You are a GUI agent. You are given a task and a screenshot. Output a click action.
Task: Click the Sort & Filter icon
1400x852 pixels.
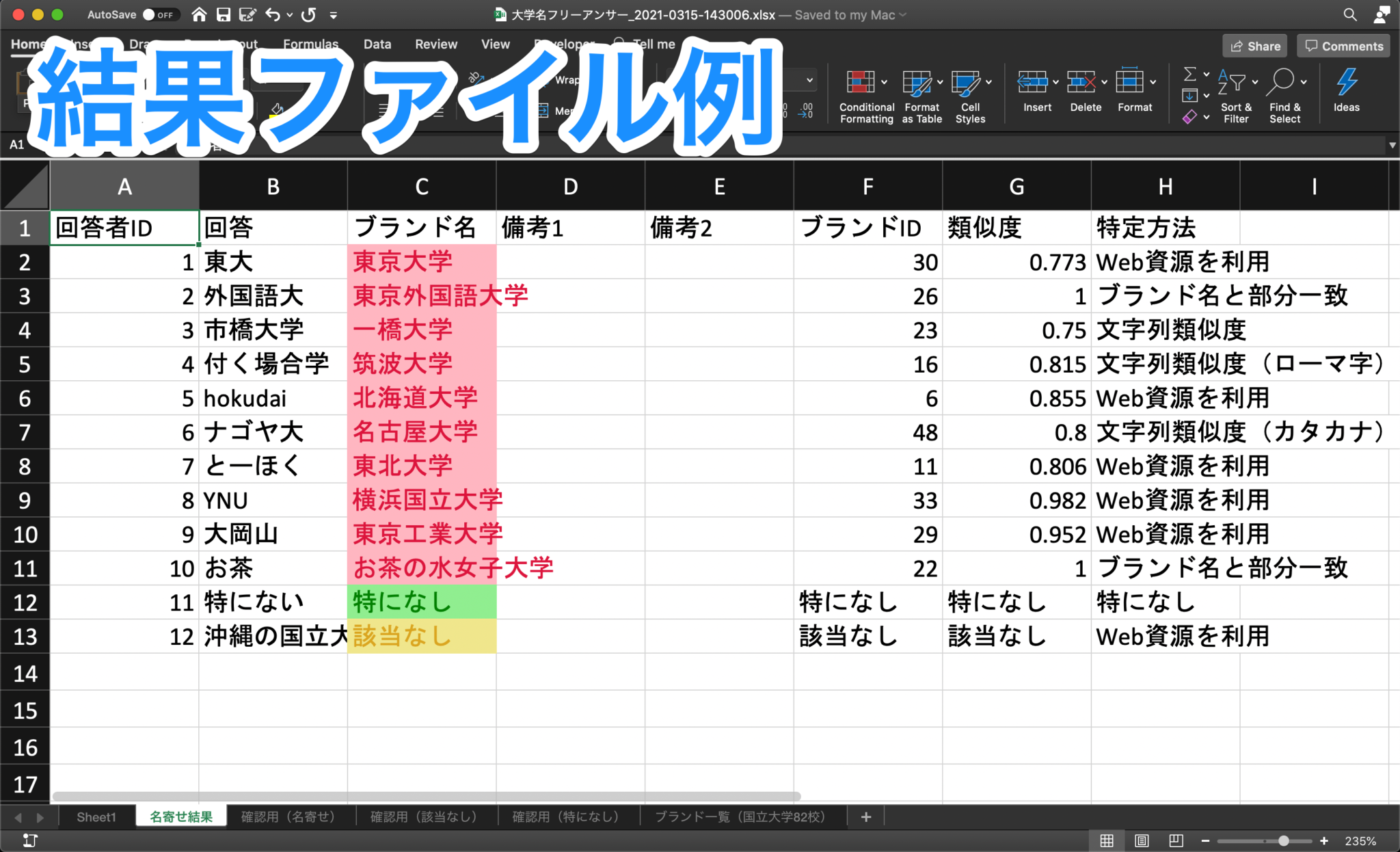coord(1232,82)
